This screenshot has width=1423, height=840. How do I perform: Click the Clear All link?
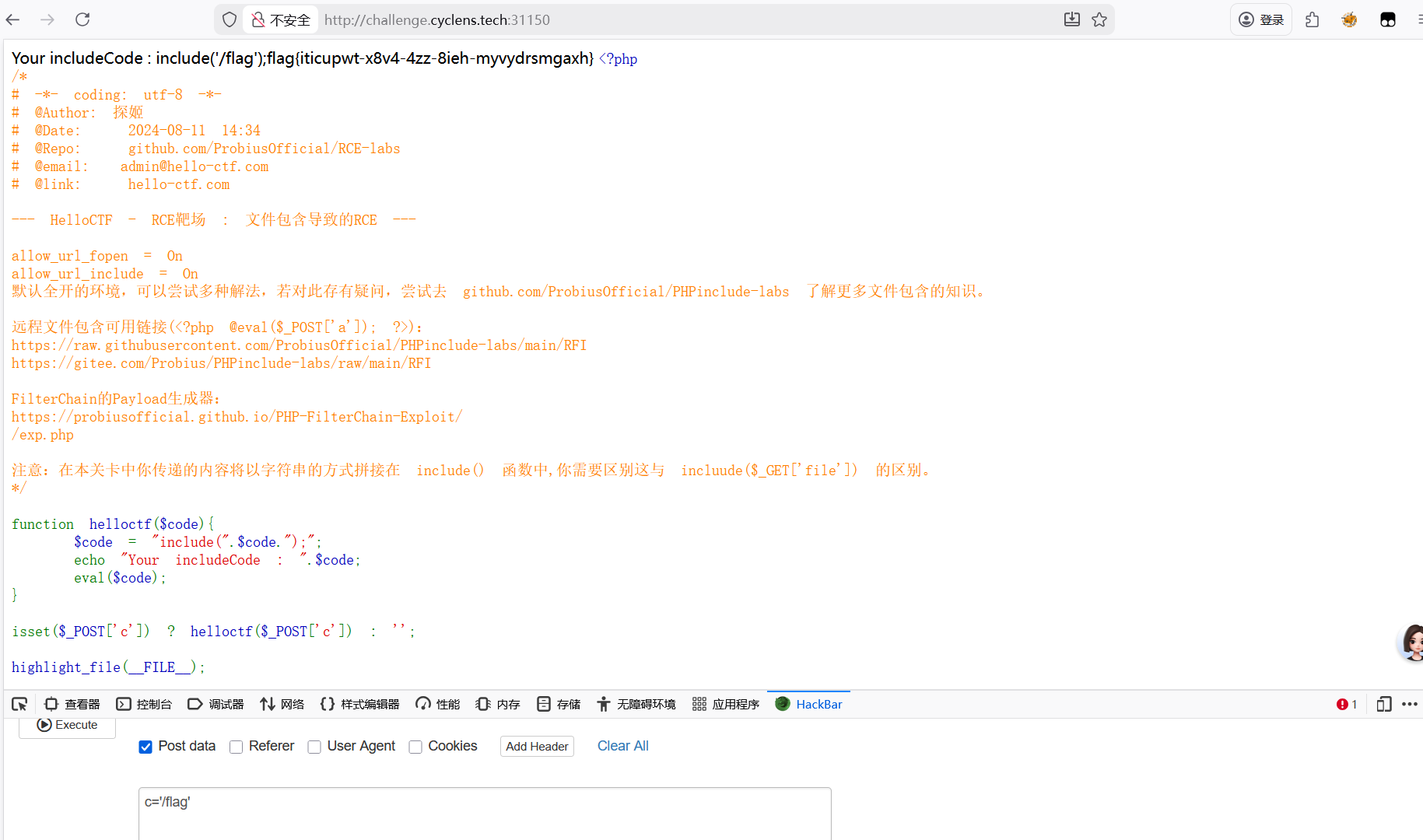623,746
